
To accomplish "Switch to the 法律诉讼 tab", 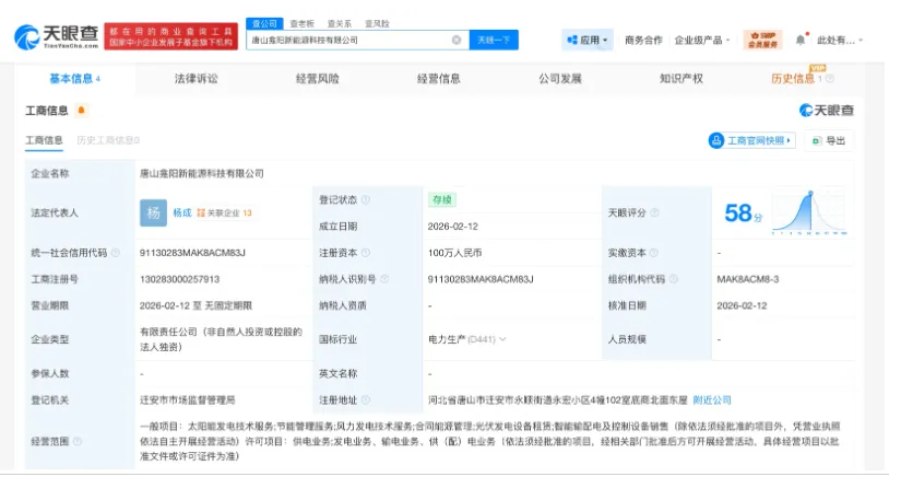I will click(195, 78).
